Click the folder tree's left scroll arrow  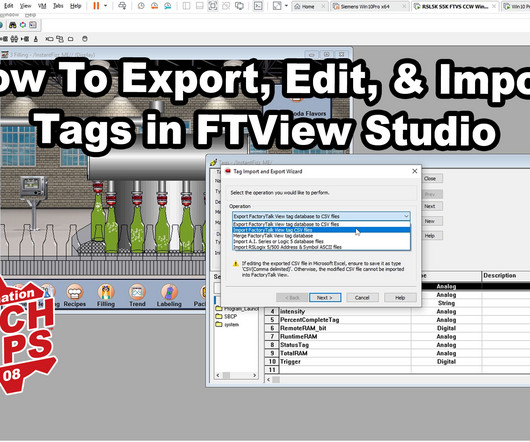218,375
